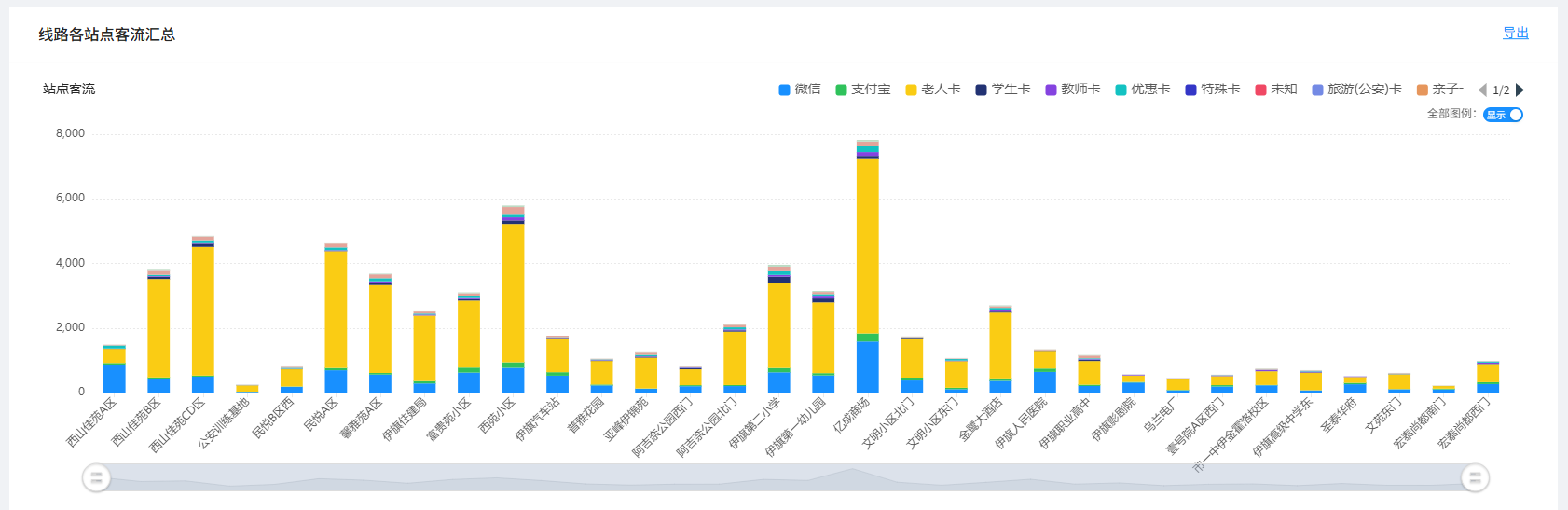Click the red 未知 legend icon

click(1260, 90)
